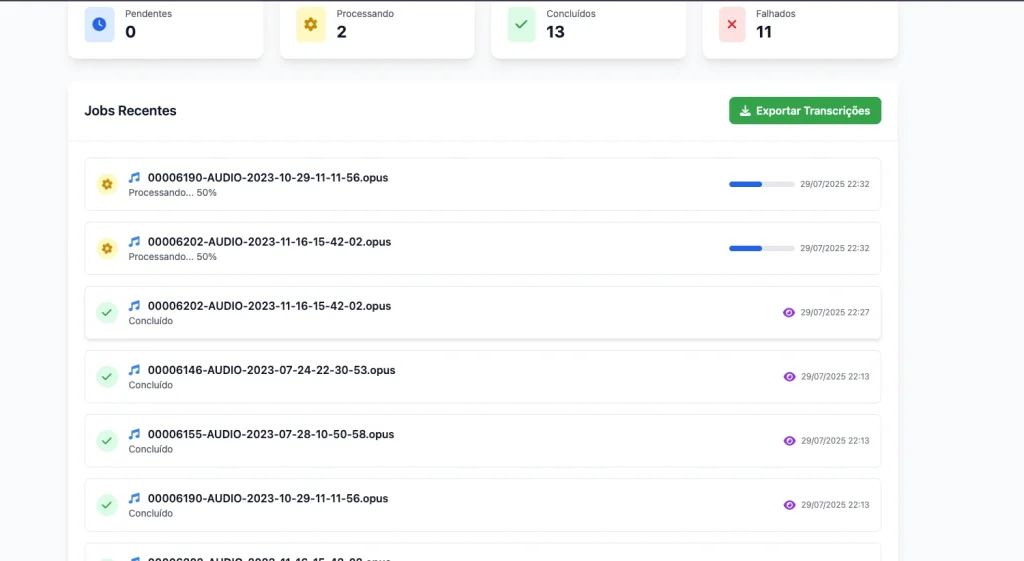
Task: Click the Falhados count 11
Action: (764, 32)
